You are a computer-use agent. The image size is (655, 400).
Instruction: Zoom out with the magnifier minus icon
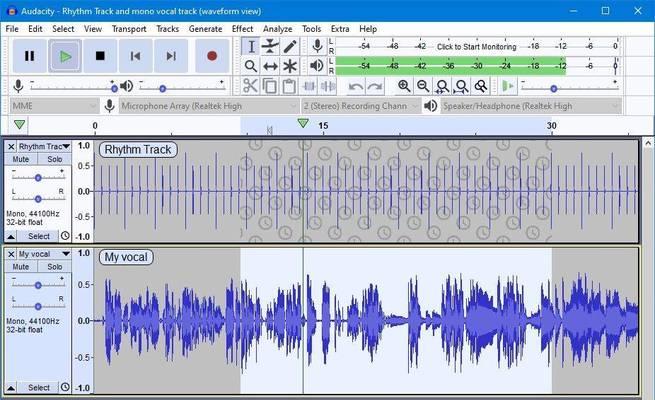423,86
